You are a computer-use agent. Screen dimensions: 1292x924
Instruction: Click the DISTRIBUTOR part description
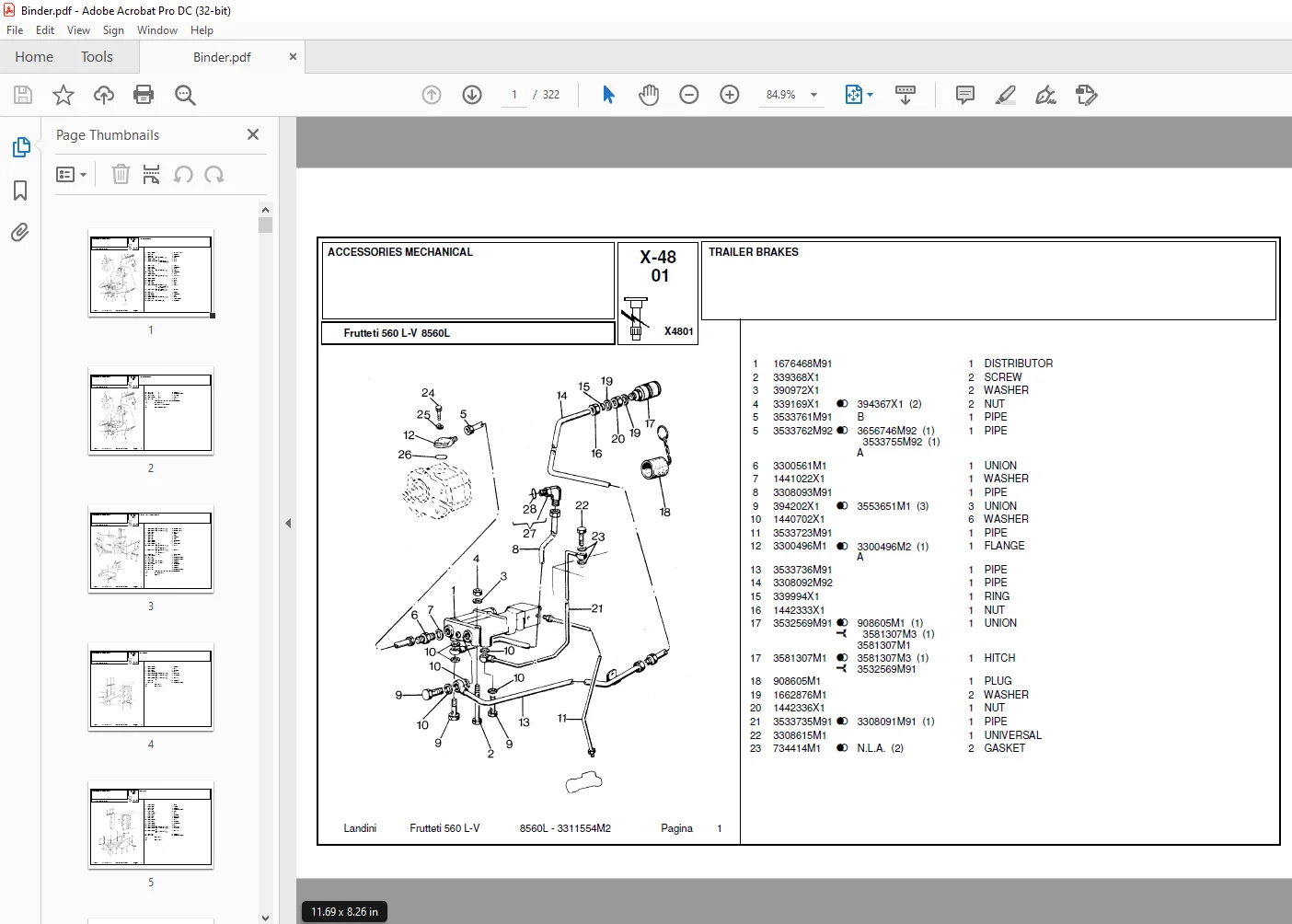tap(1019, 364)
